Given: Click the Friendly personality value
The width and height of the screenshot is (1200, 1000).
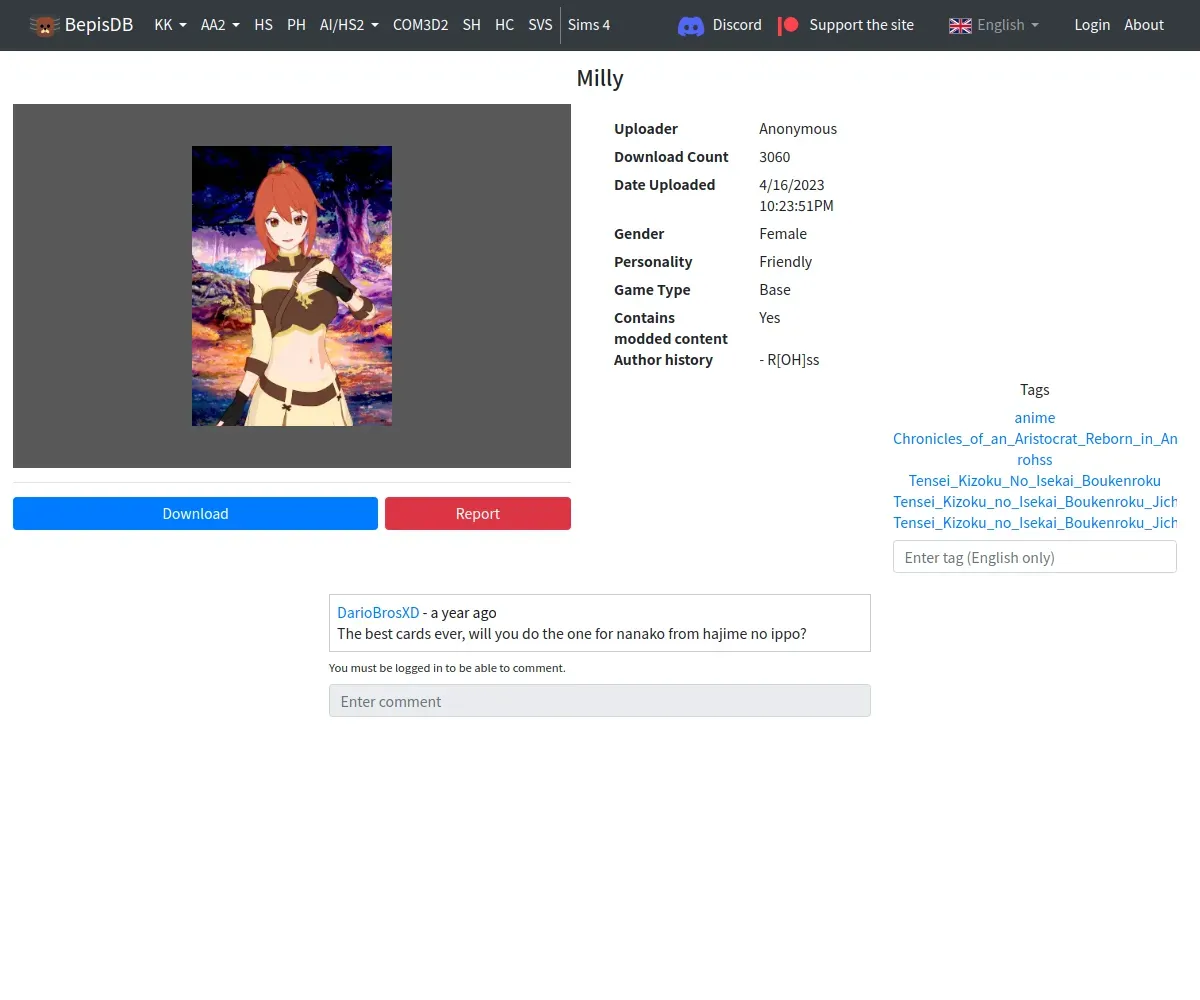Looking at the screenshot, I should coord(786,262).
